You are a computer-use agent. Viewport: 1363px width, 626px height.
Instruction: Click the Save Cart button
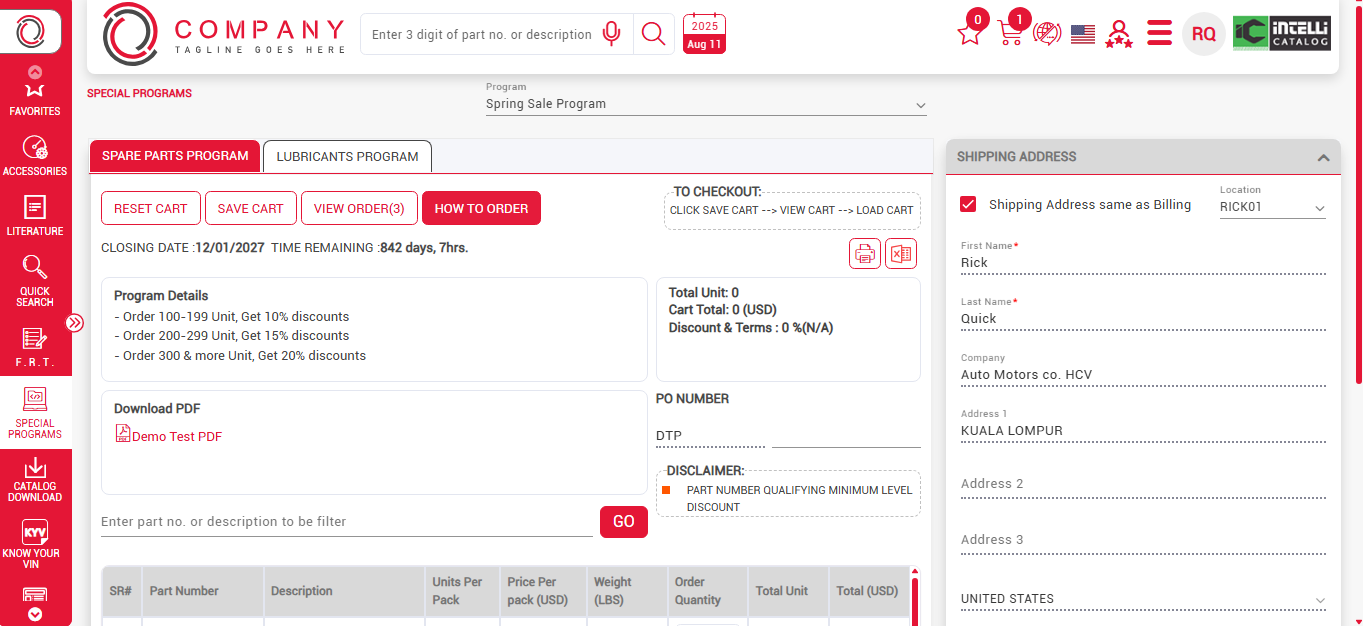(251, 208)
